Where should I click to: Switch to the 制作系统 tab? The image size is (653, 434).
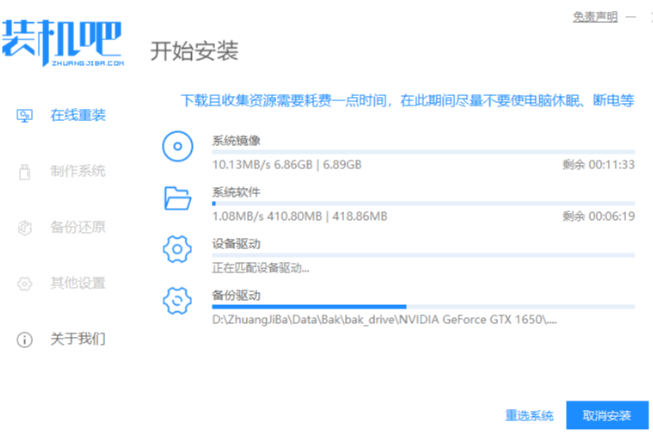(78, 172)
